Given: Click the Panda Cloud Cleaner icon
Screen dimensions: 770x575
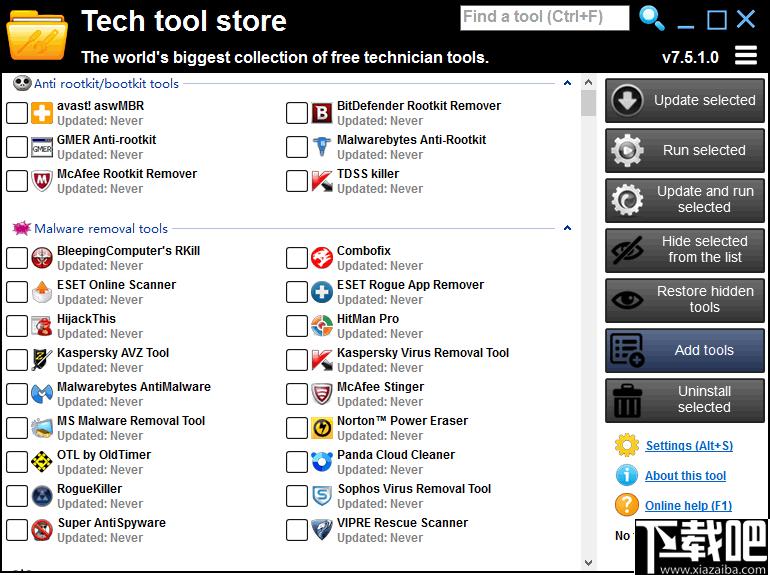Looking at the screenshot, I should click(322, 462).
